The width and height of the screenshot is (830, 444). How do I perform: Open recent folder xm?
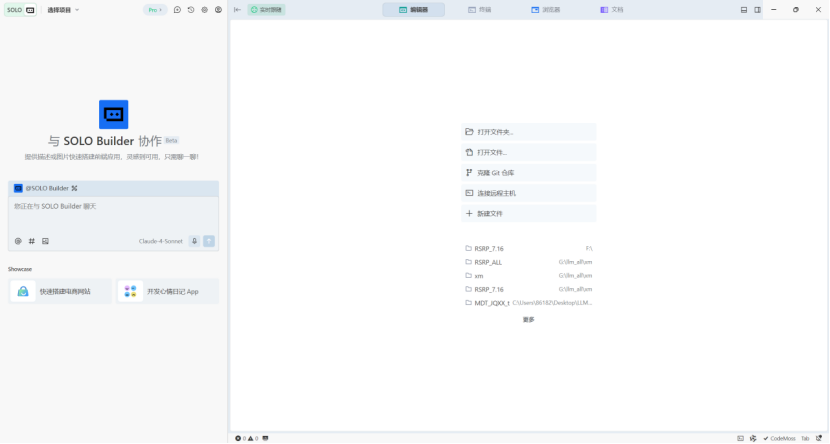click(529, 276)
